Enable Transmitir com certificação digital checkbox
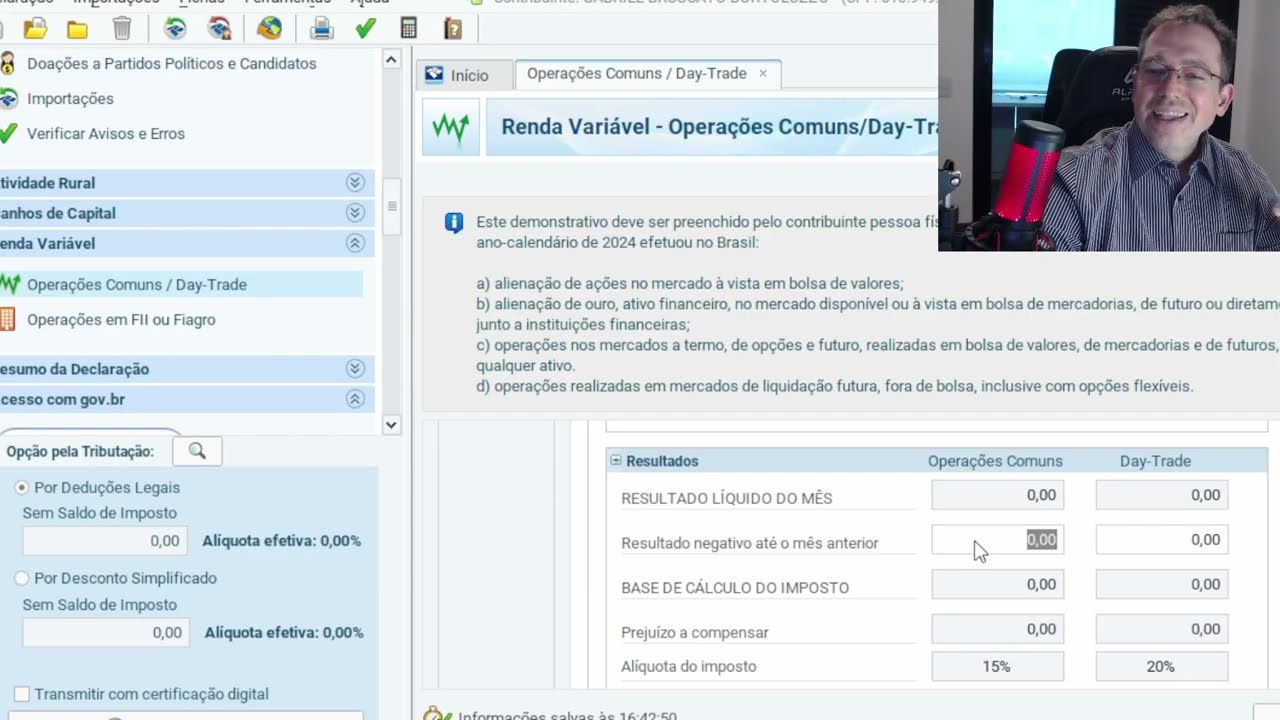 click(22, 694)
